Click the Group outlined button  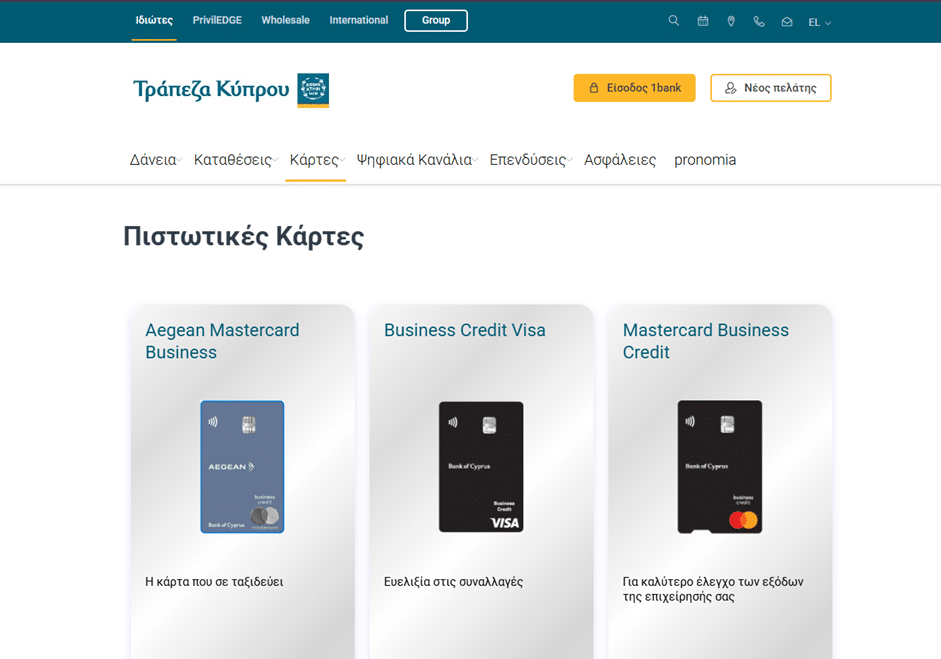pyautogui.click(x=436, y=20)
